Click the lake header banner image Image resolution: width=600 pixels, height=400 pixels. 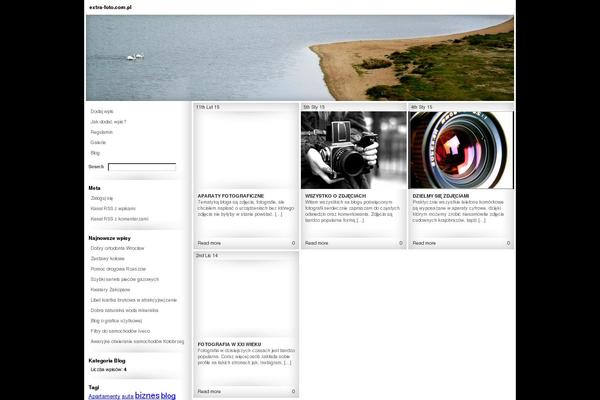point(300,58)
